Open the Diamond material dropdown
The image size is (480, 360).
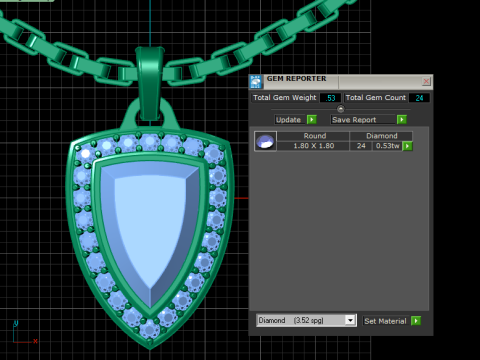[x=350, y=320]
